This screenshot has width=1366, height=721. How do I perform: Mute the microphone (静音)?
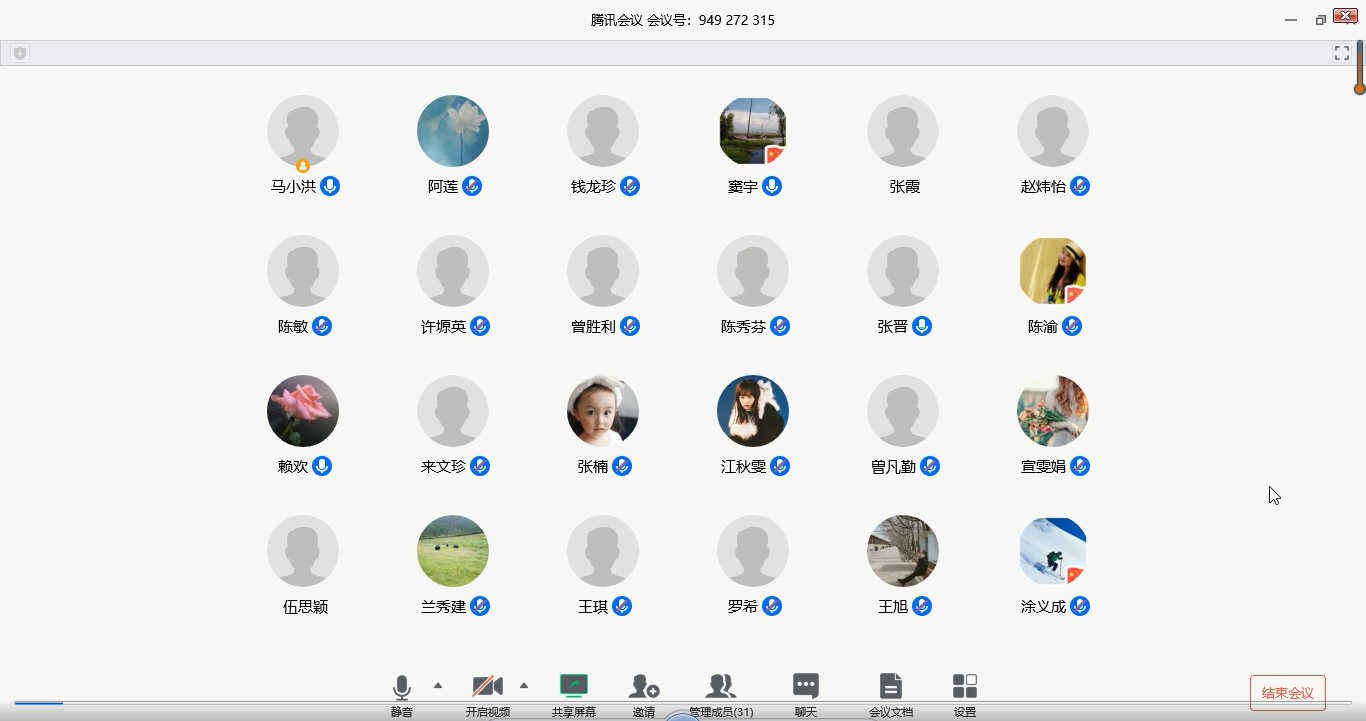tap(401, 688)
